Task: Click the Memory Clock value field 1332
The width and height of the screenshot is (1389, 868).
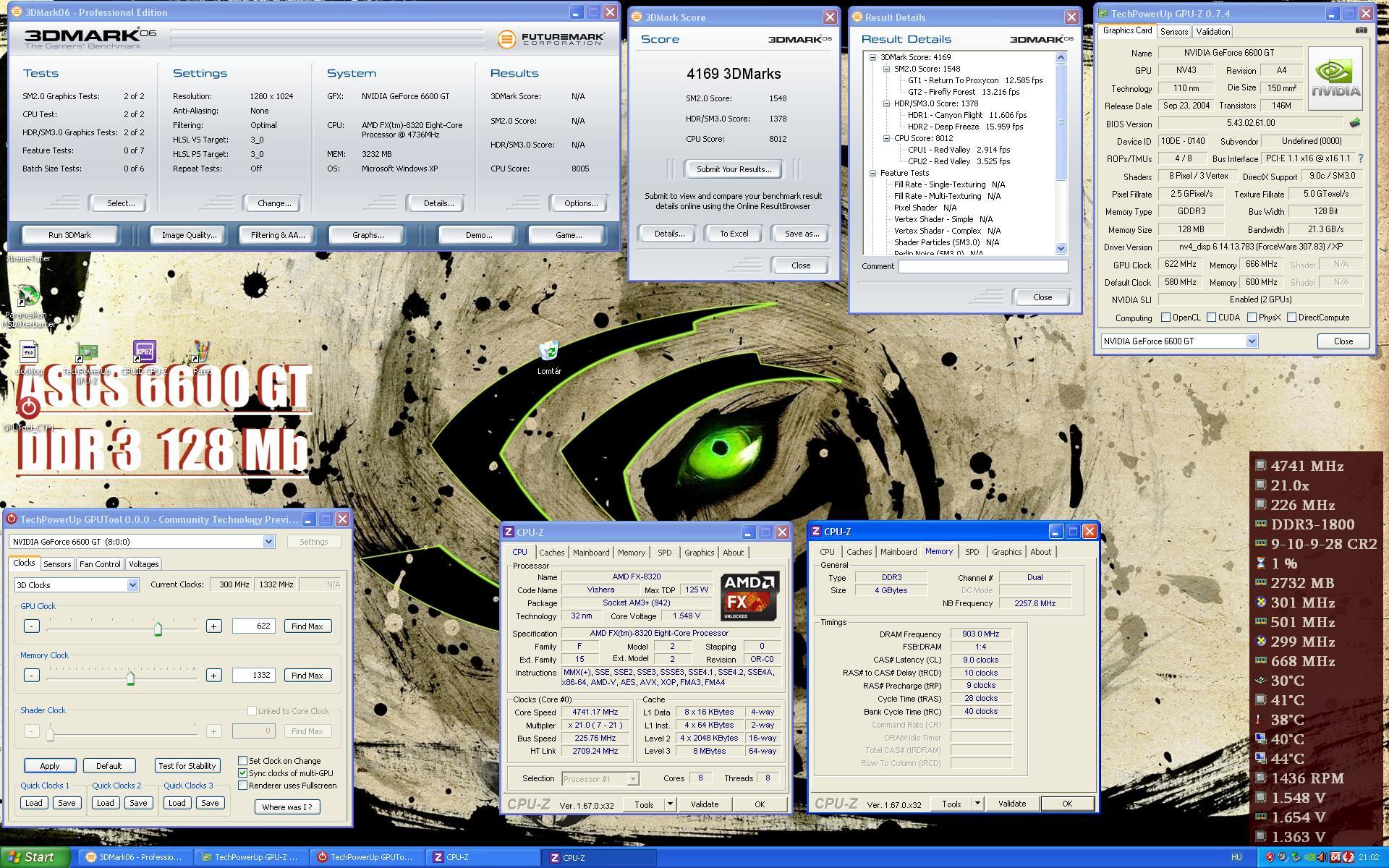Action: (x=254, y=675)
